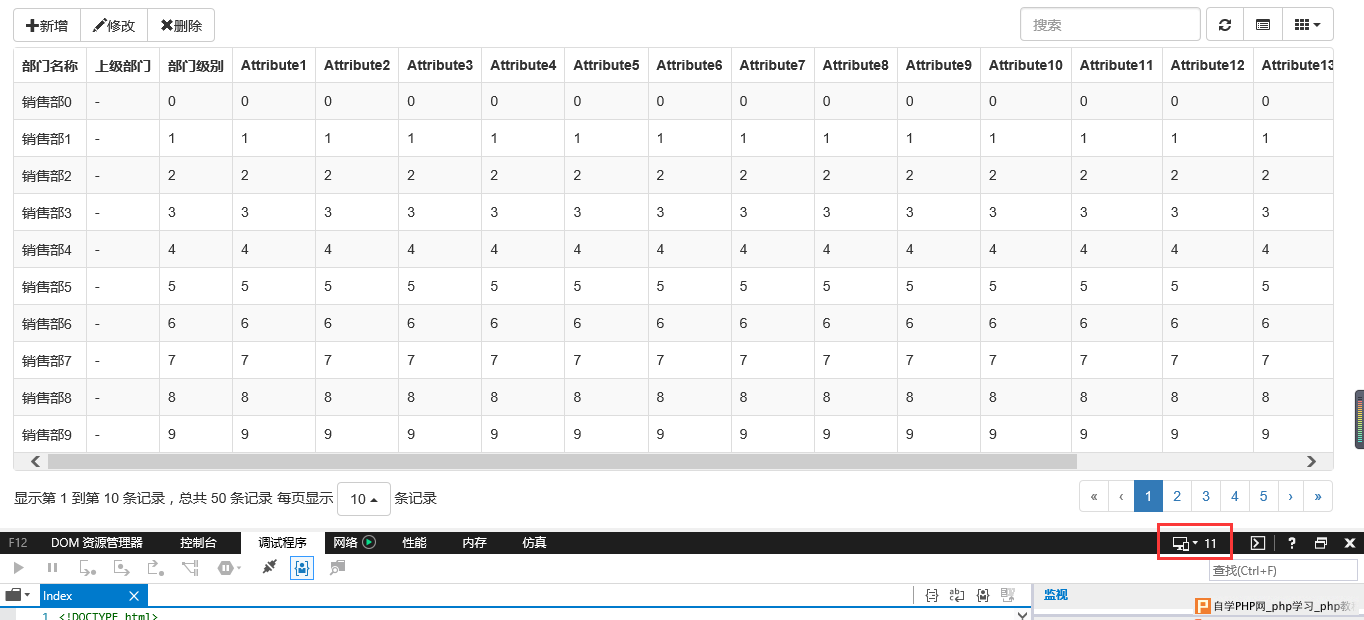The image size is (1364, 620).
Task: Toggle the word wrap icon in the debugger
Action: [958, 595]
